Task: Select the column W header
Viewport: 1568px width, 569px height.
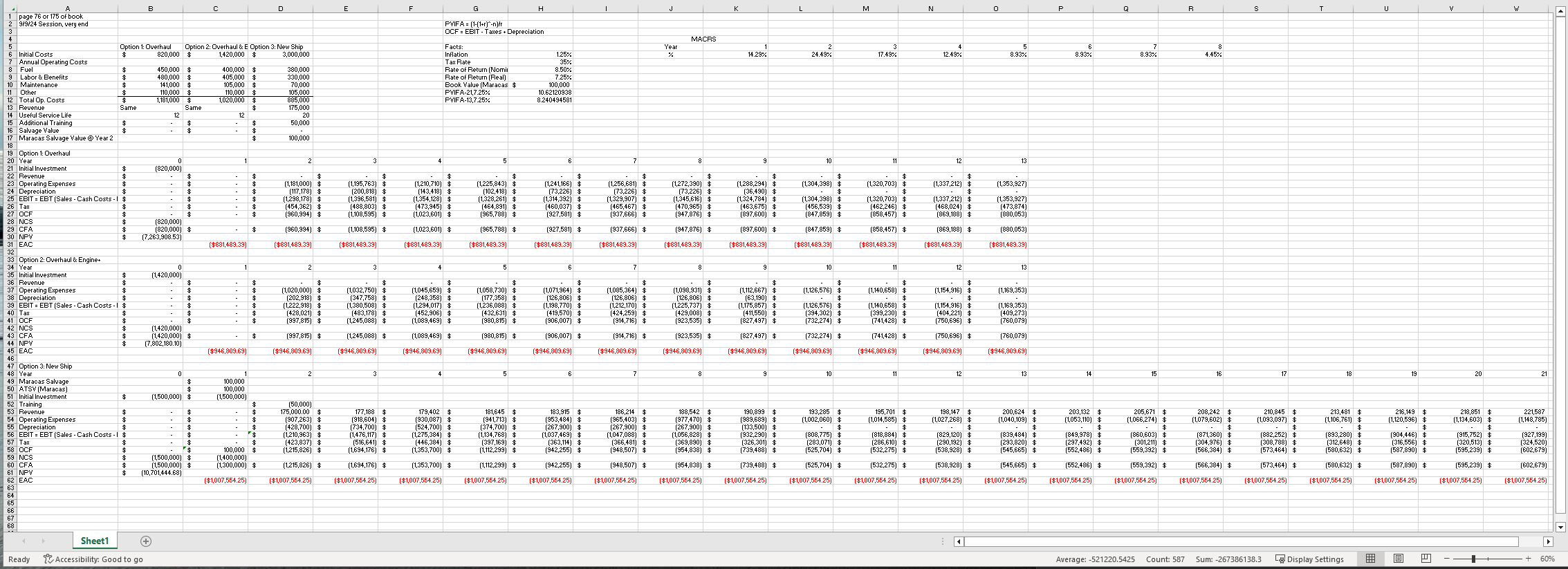Action: click(1516, 9)
